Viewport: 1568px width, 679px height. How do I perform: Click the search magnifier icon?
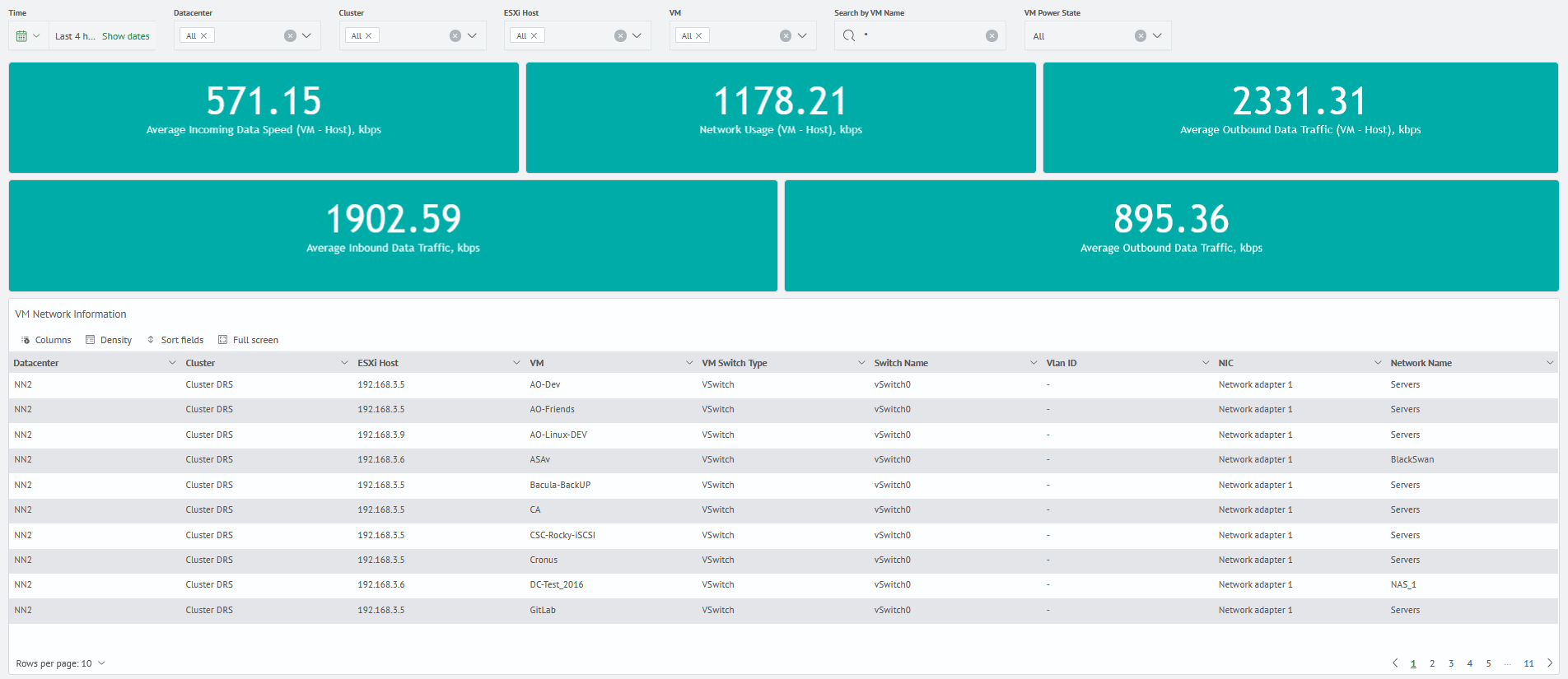tap(849, 35)
